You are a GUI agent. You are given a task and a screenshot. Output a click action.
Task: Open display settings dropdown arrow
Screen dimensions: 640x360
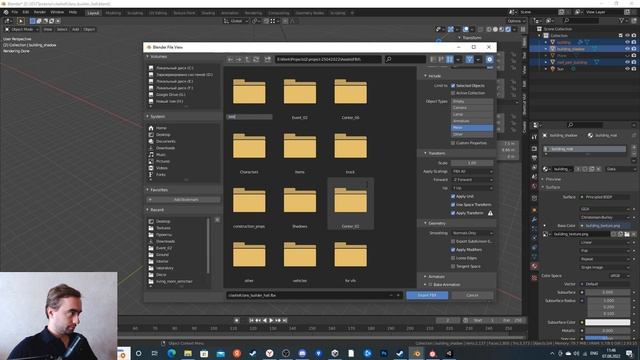[x=458, y=60]
